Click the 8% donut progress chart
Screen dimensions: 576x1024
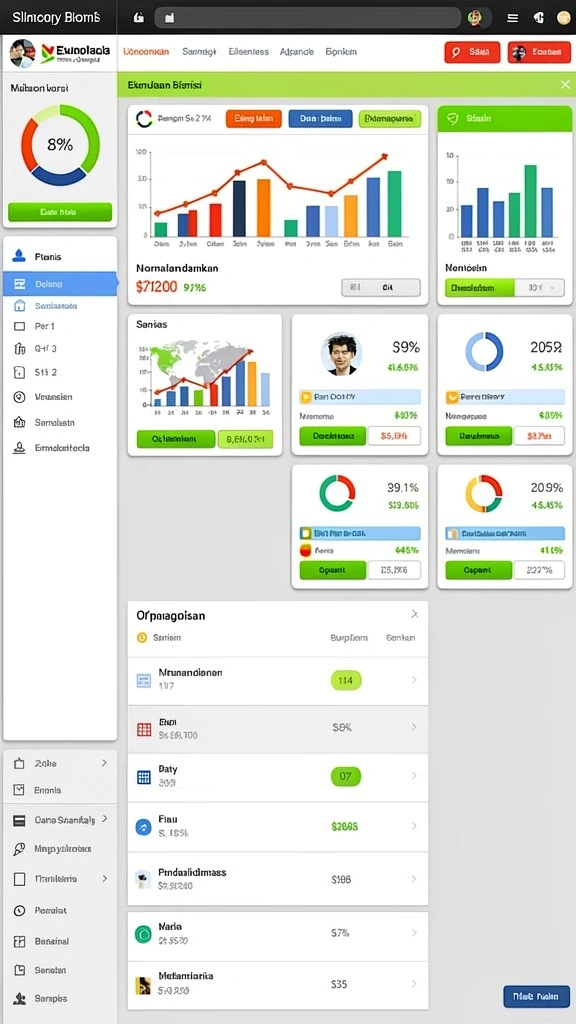pyautogui.click(x=60, y=145)
